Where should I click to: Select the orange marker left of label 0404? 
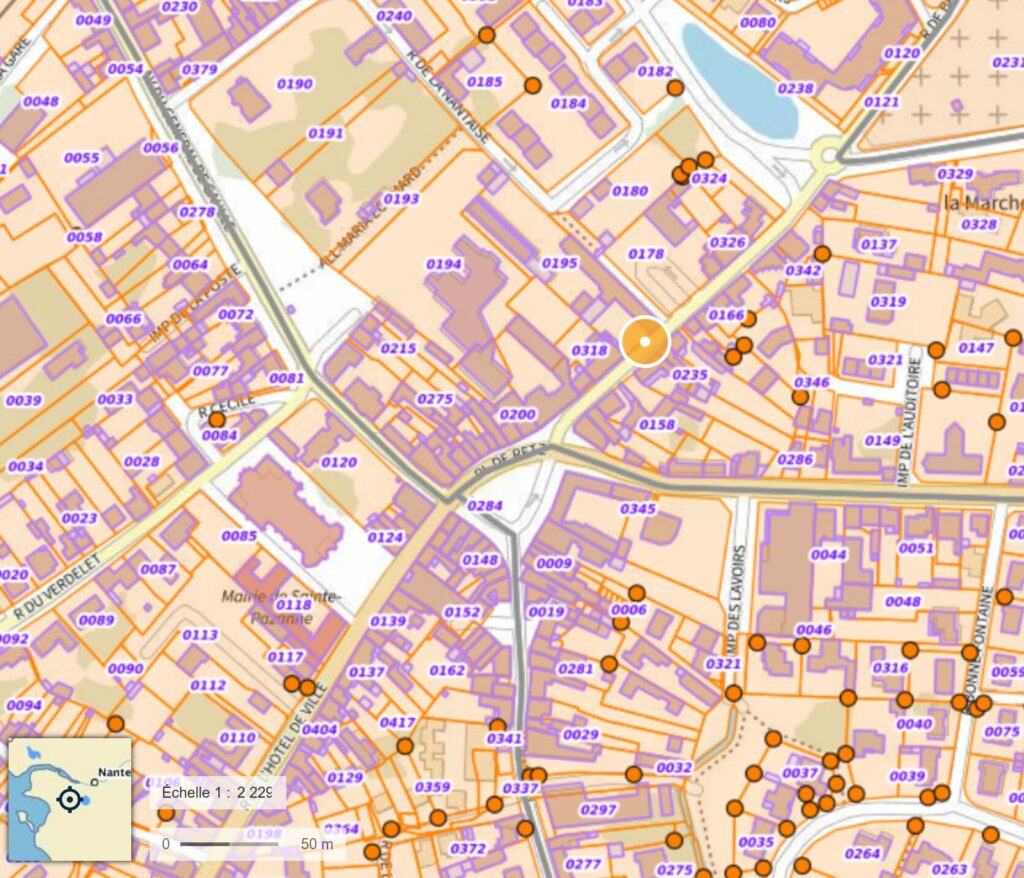click(307, 687)
